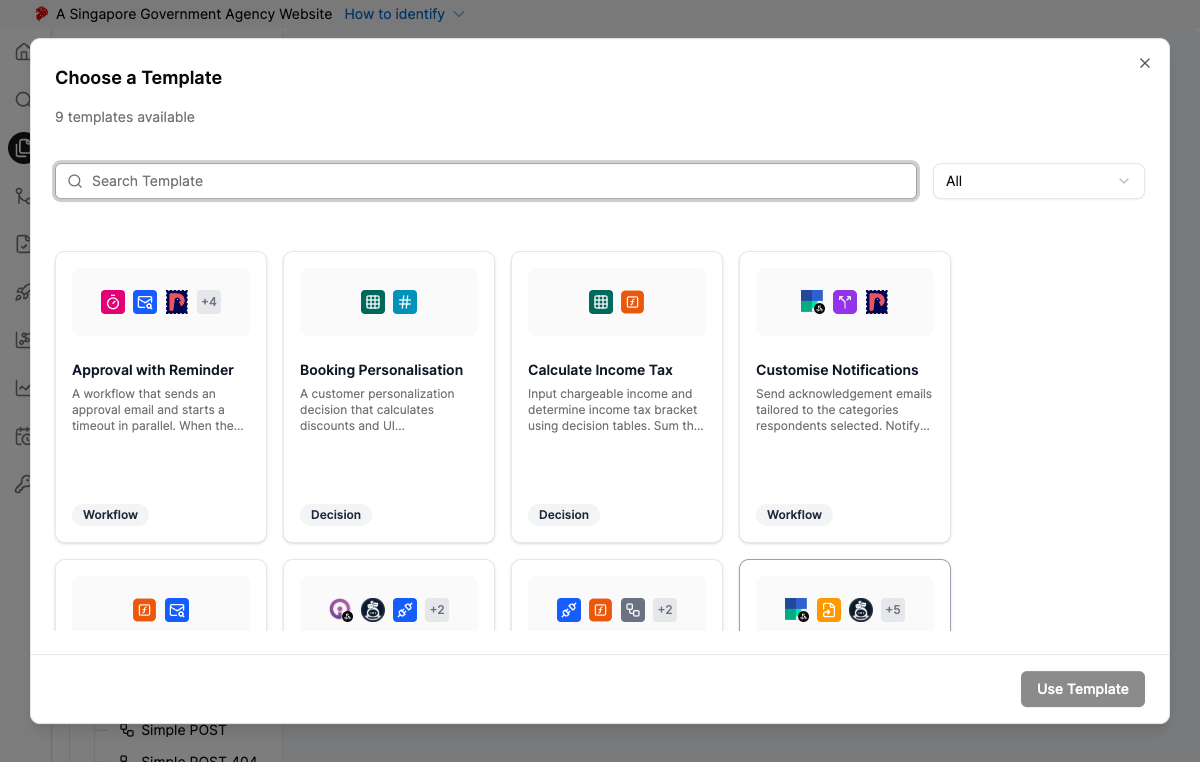Image resolution: width=1200 pixels, height=762 pixels.
Task: Click the orange function icon beside the grey workflow icon
Action: coord(601,610)
